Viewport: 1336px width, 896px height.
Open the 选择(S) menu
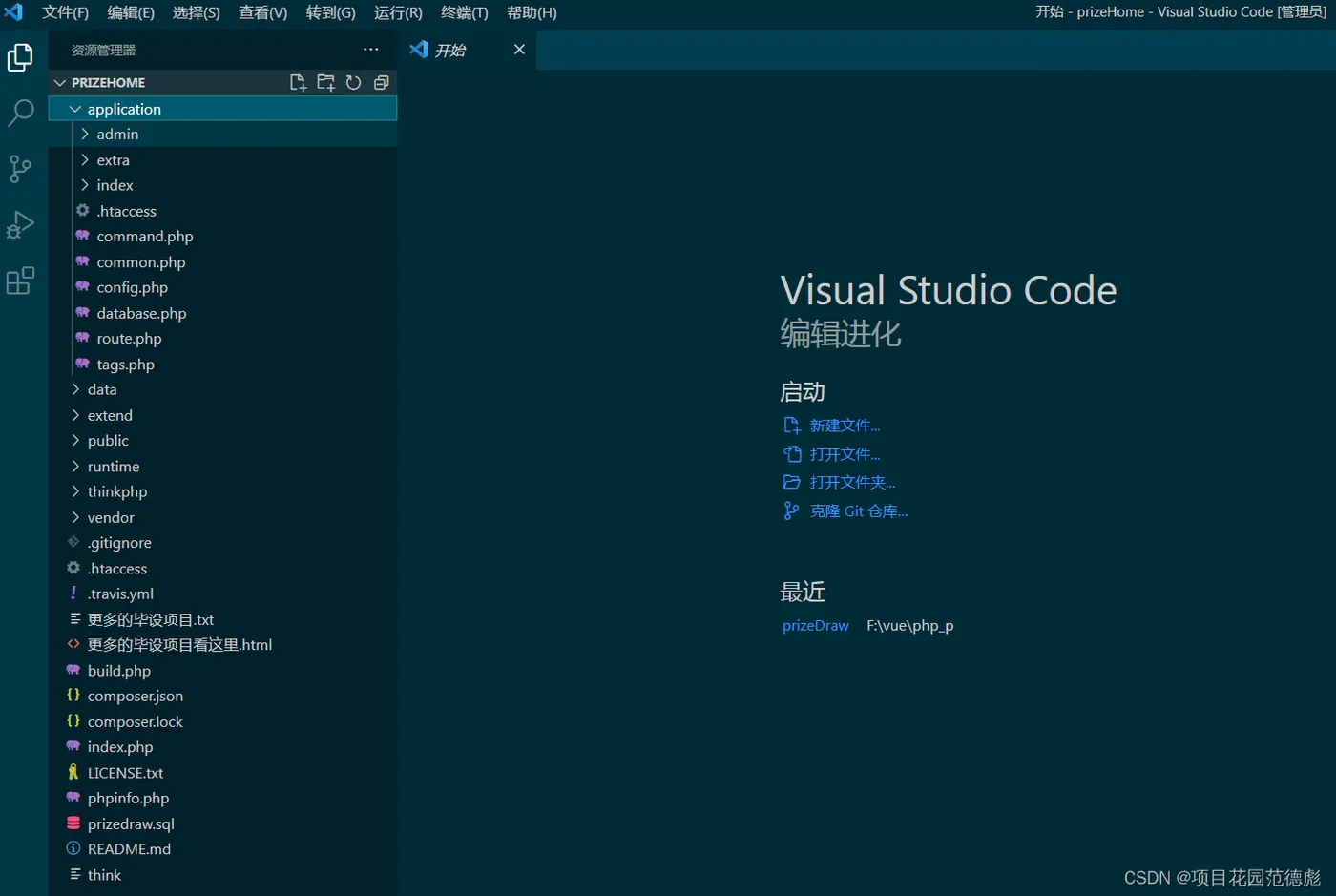(x=197, y=12)
